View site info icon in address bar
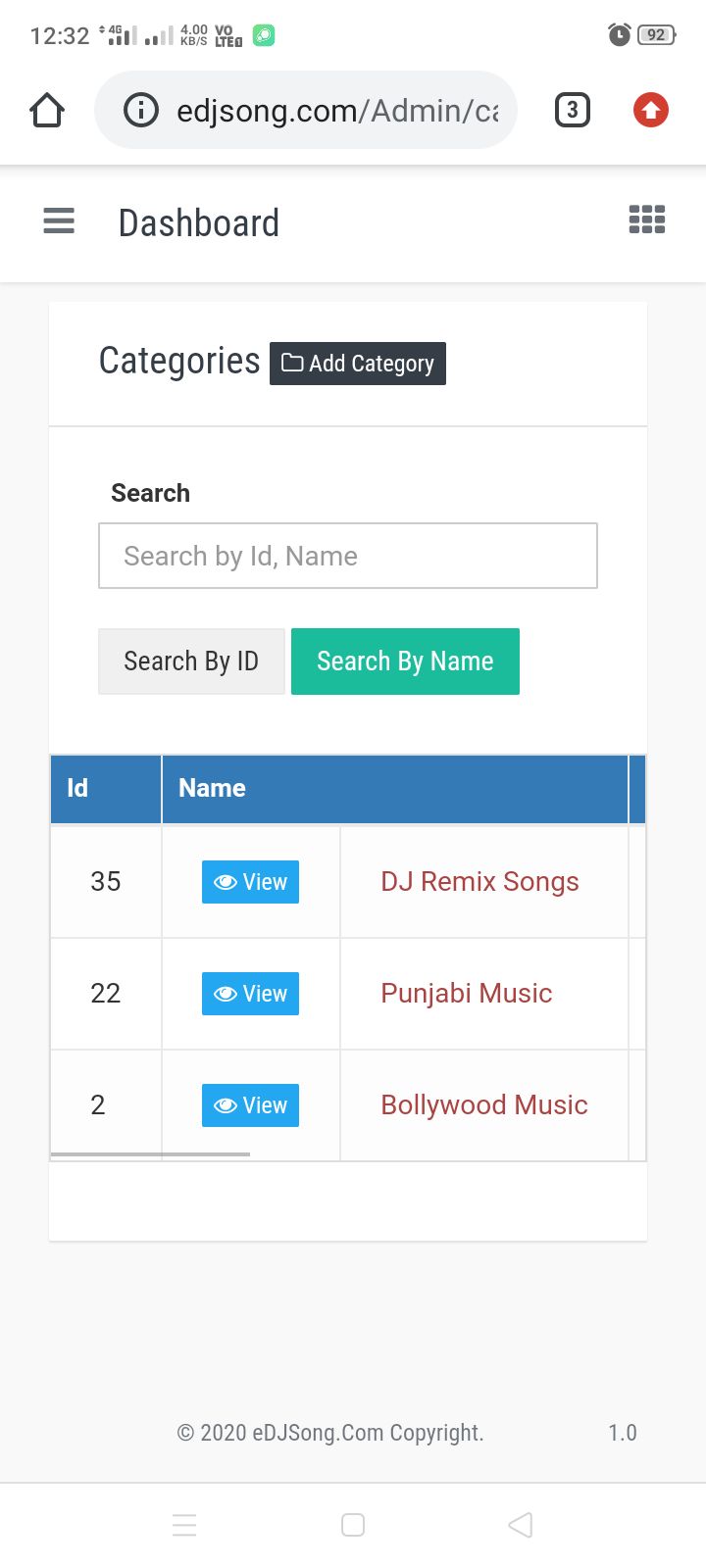 141,110
